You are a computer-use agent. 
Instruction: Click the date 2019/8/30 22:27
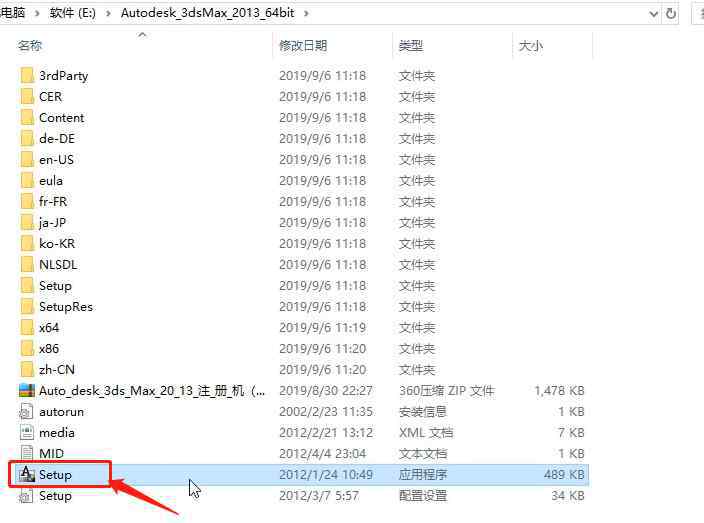tap(326, 391)
